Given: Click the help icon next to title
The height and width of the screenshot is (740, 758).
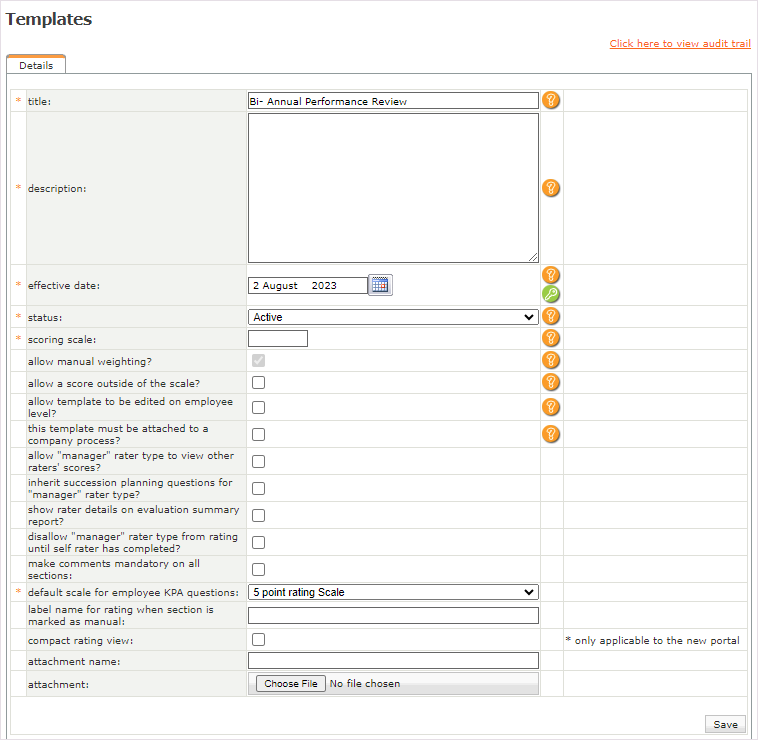Looking at the screenshot, I should pyautogui.click(x=551, y=100).
